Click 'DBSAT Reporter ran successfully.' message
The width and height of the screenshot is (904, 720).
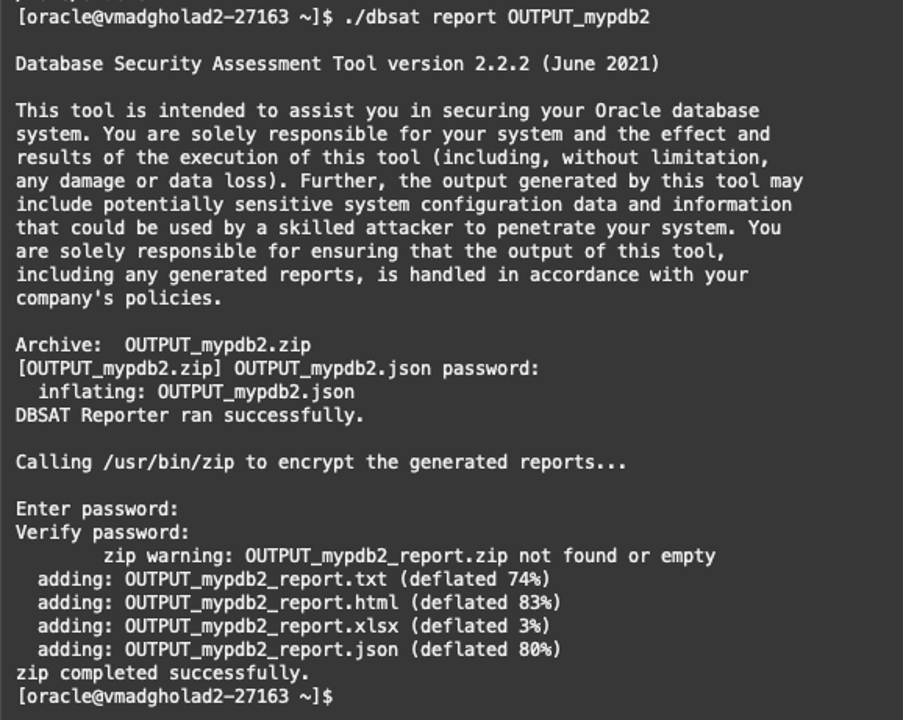tap(190, 415)
